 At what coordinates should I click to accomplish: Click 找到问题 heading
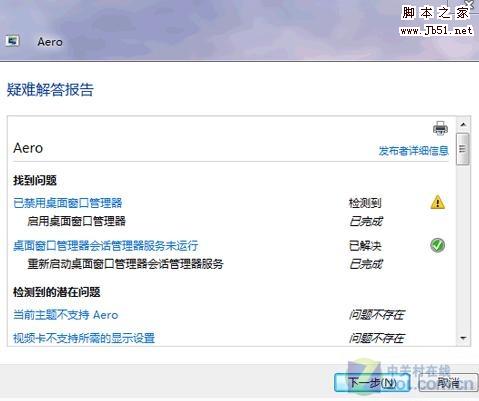[x=35, y=180]
